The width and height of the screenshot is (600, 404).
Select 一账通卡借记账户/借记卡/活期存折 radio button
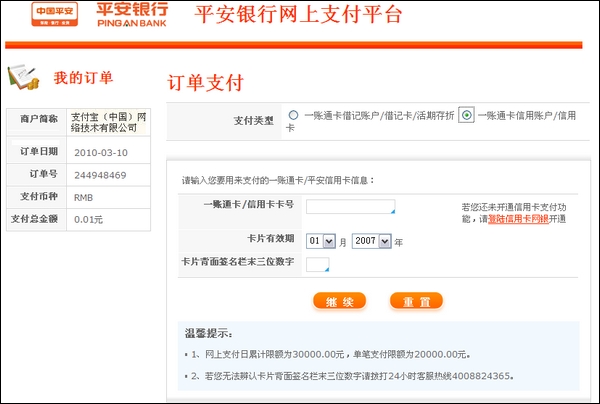click(293, 115)
